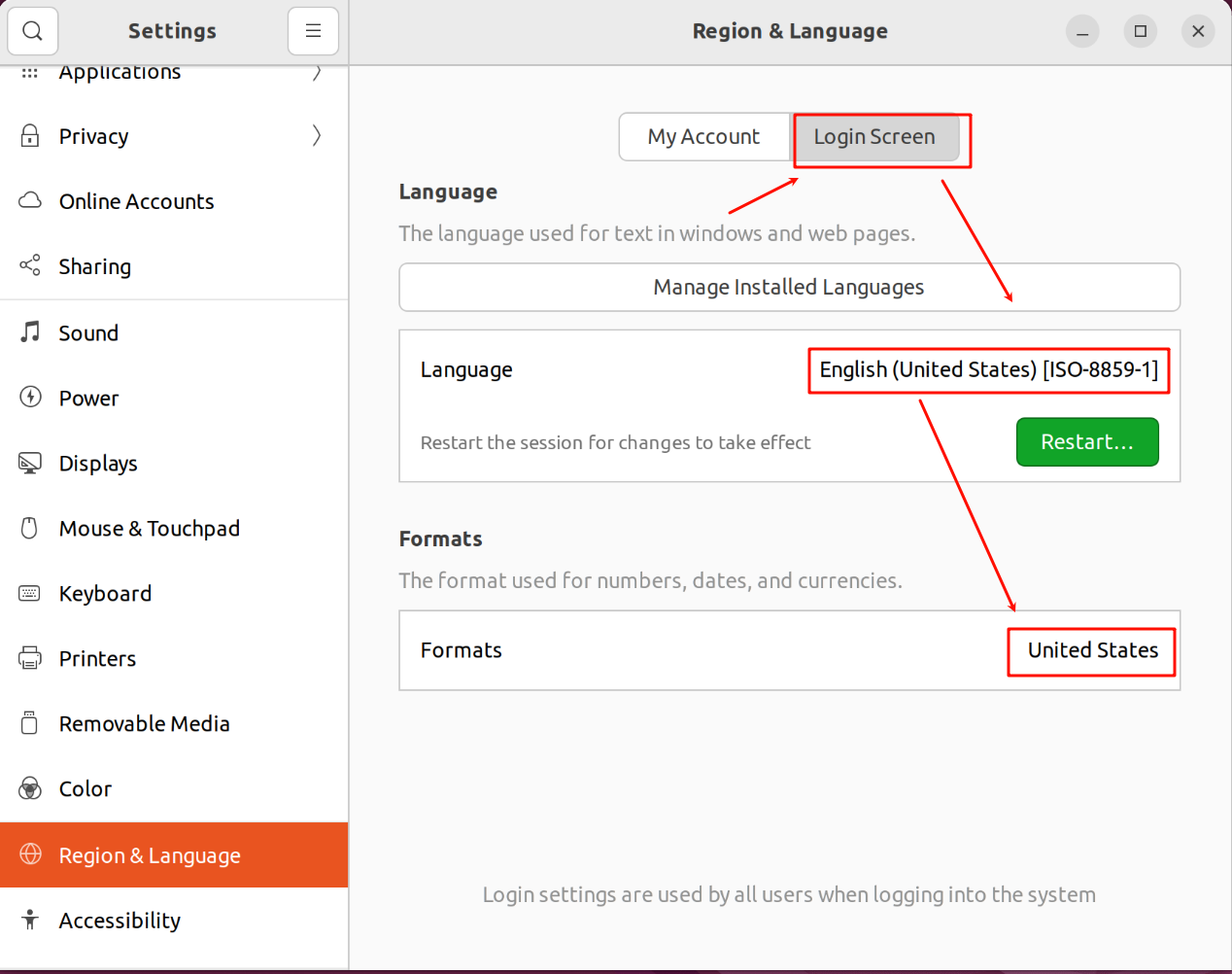Image resolution: width=1232 pixels, height=974 pixels.
Task: Click the Color icon in sidebar
Action: tap(30, 788)
